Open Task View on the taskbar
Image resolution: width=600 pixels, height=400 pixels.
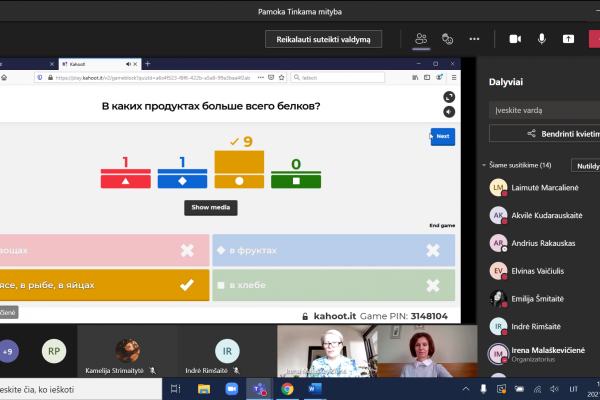coord(175,389)
